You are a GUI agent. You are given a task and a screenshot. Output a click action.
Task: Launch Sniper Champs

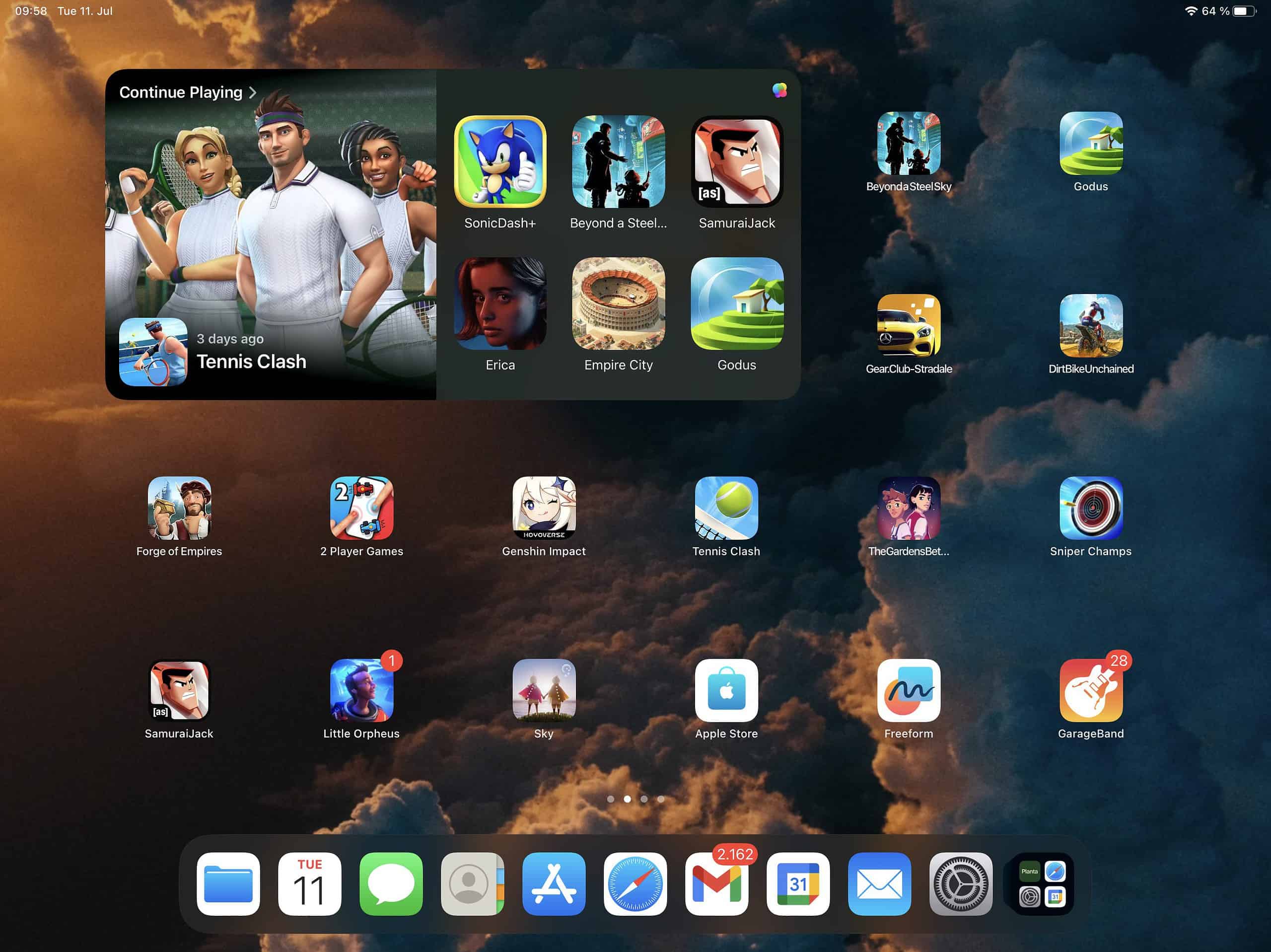tap(1091, 508)
